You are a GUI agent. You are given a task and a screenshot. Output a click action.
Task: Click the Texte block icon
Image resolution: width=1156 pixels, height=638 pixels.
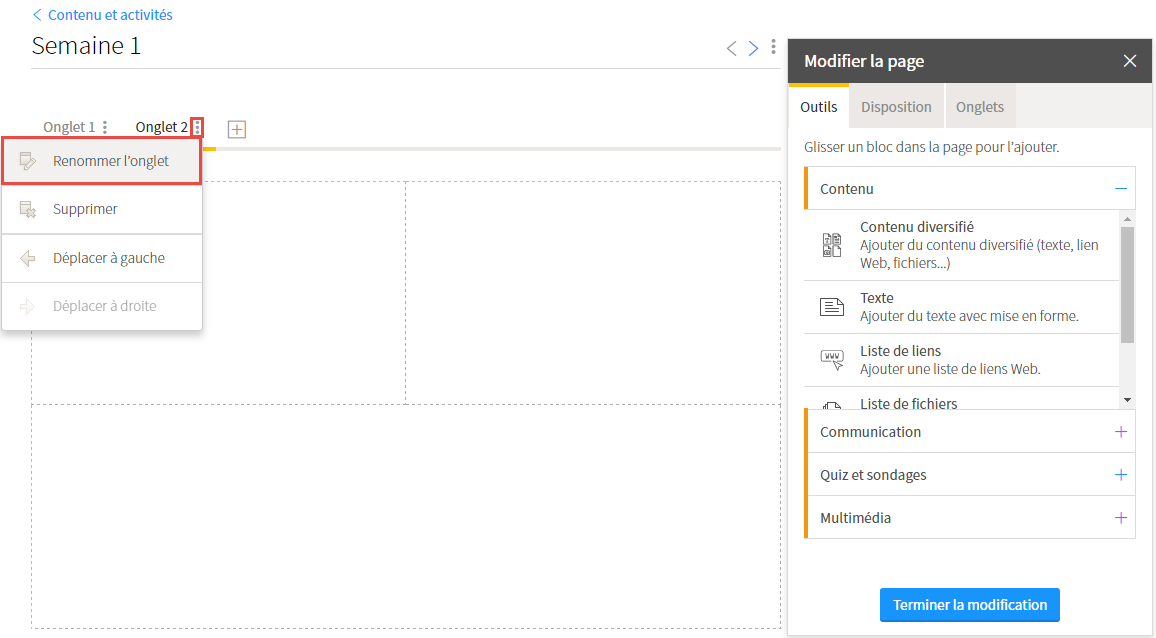click(832, 307)
